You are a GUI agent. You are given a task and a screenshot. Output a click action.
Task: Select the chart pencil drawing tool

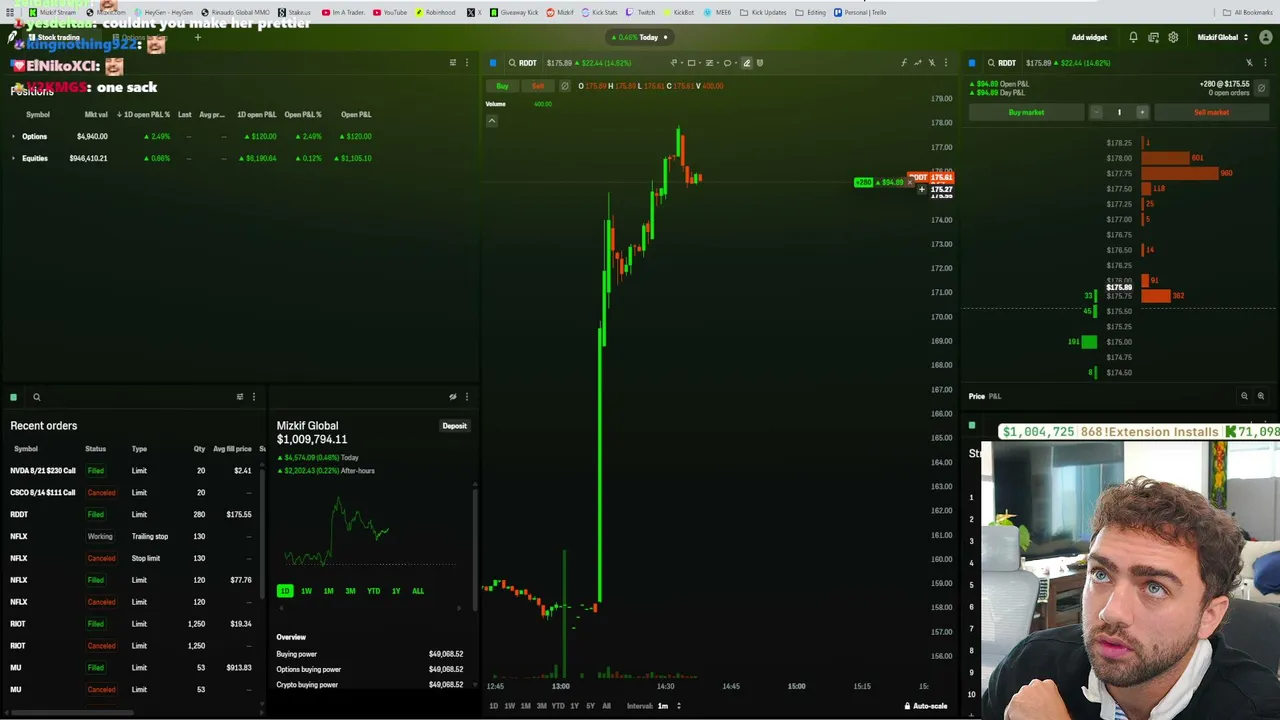pos(746,63)
